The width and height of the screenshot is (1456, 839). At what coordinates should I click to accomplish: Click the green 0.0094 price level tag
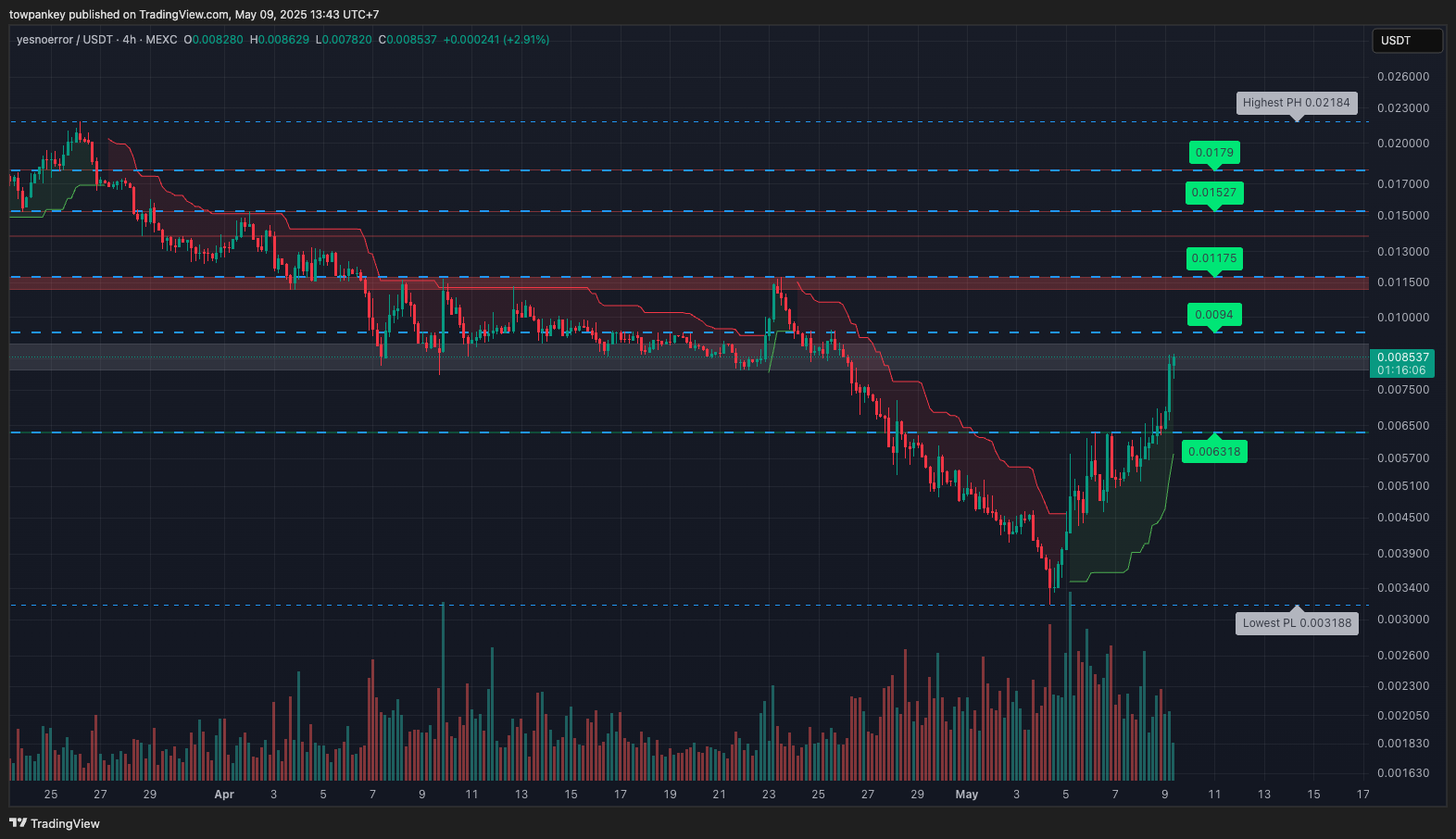1213,315
